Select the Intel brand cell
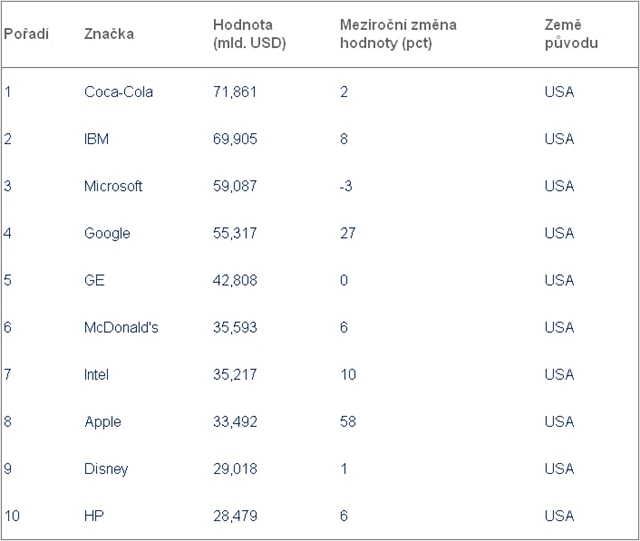Viewport: 640px width, 541px height. (97, 375)
